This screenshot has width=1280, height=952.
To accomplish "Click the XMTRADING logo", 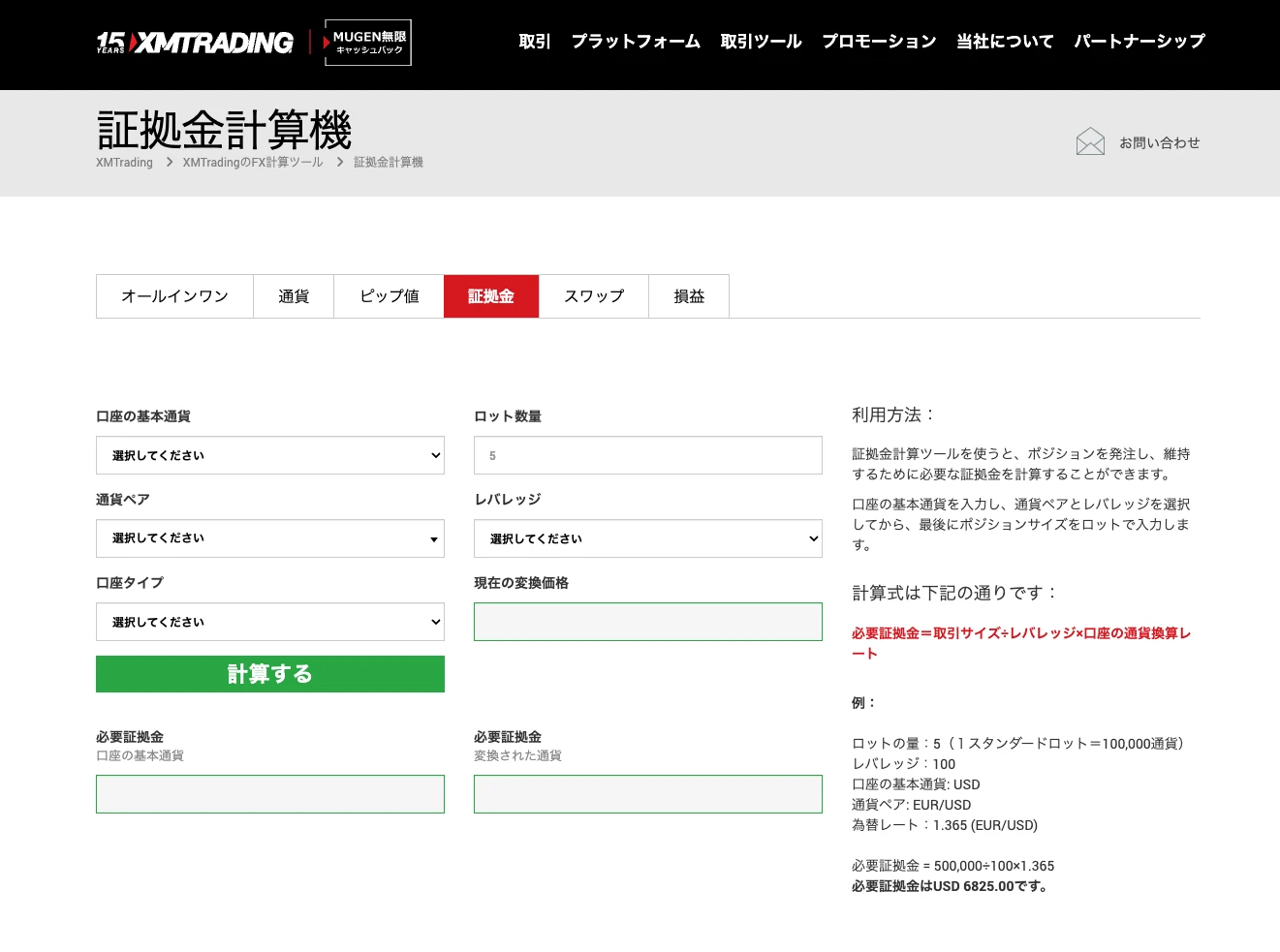I will pos(194,42).
